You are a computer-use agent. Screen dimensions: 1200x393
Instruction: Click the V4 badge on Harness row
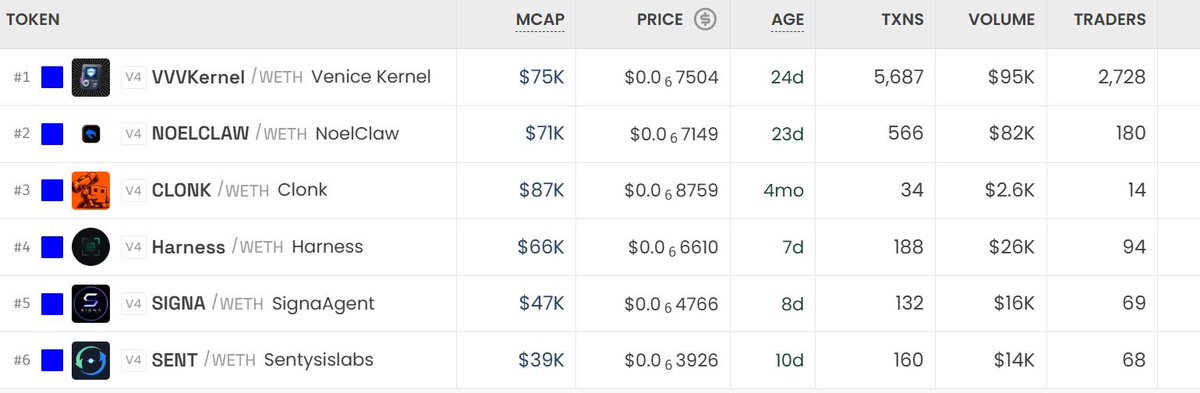tap(133, 247)
